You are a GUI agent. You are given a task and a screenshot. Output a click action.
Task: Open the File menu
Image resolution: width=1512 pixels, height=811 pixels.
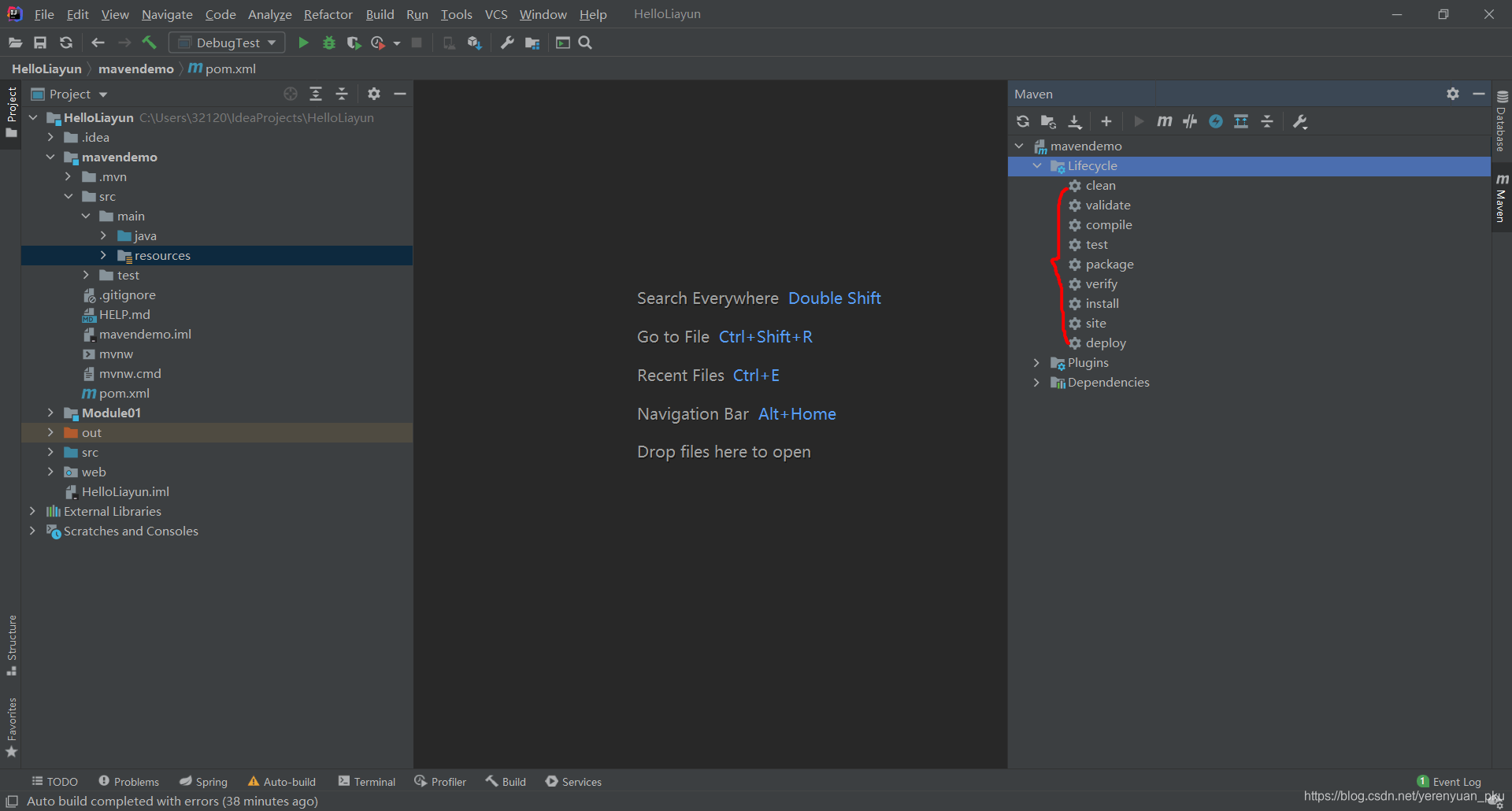(x=44, y=14)
